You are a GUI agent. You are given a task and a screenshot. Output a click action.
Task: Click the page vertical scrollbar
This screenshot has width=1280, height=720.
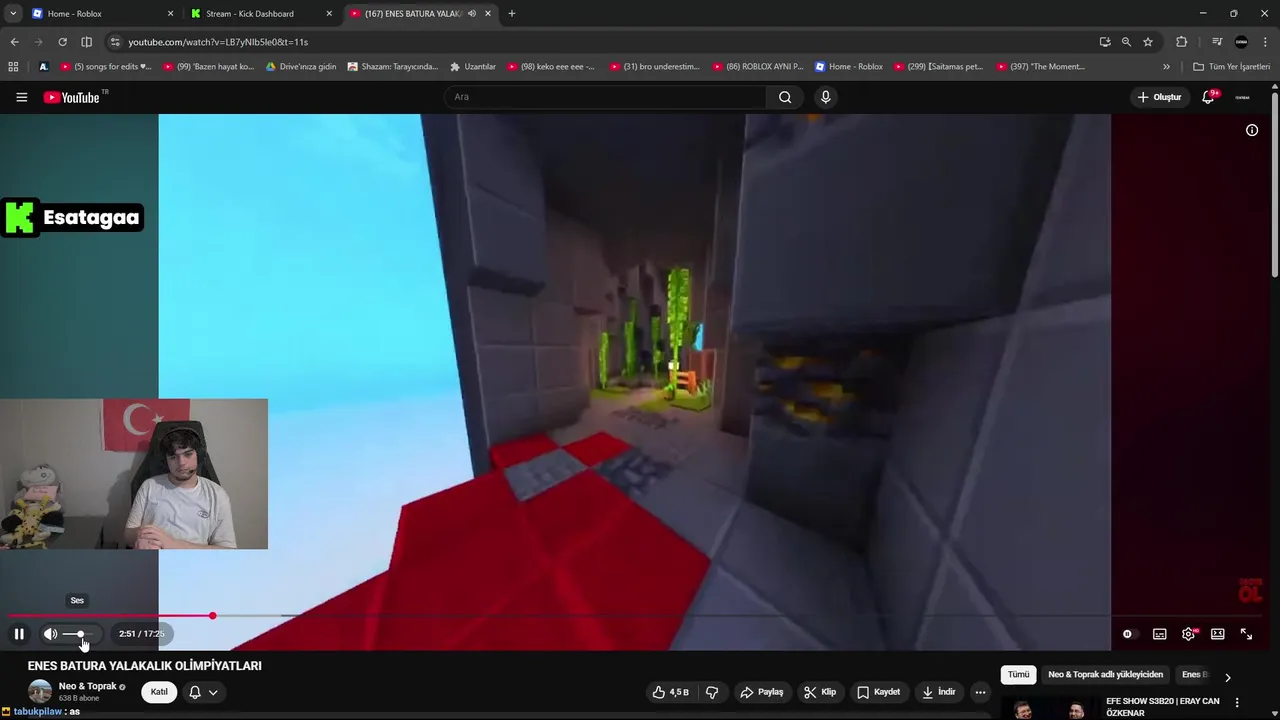click(1275, 185)
